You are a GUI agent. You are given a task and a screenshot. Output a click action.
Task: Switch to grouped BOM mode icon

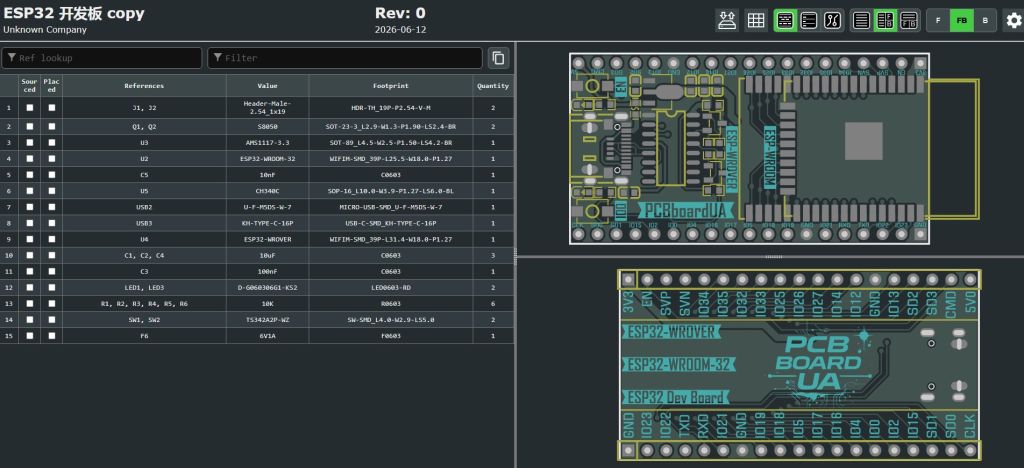tap(785, 20)
